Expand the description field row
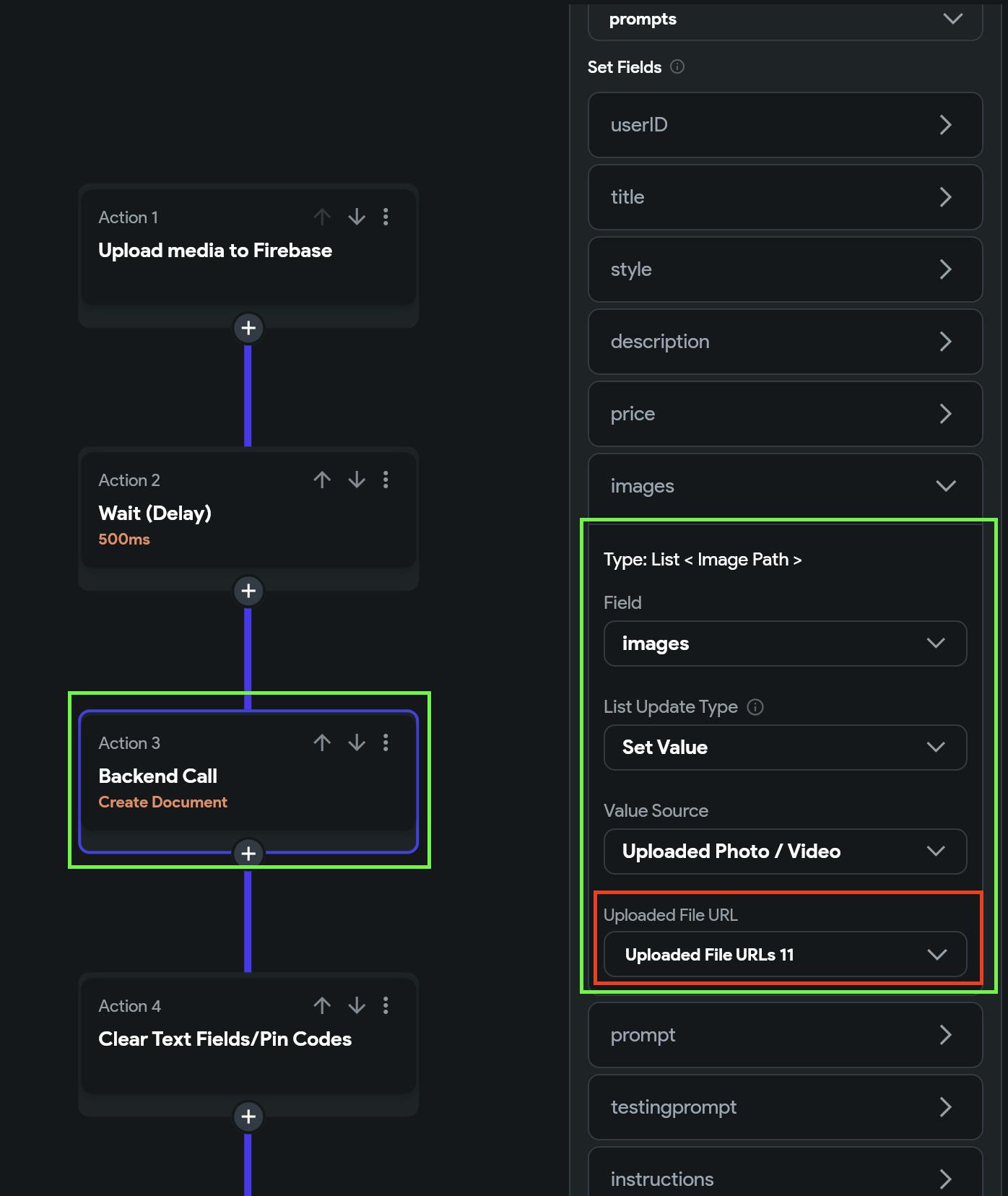The height and width of the screenshot is (1196, 1008). coord(785,342)
